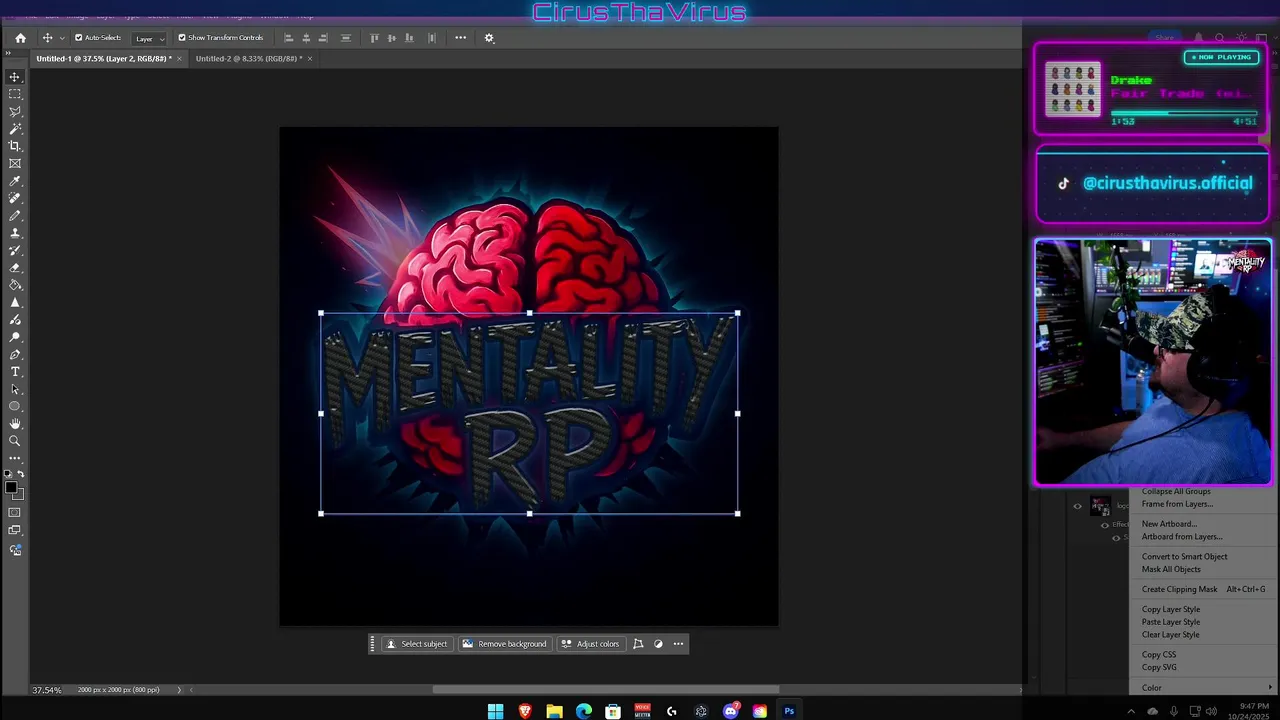Open the Edit Toolbar three-dots icon
Screen dimensions: 1280x720
coord(15,458)
